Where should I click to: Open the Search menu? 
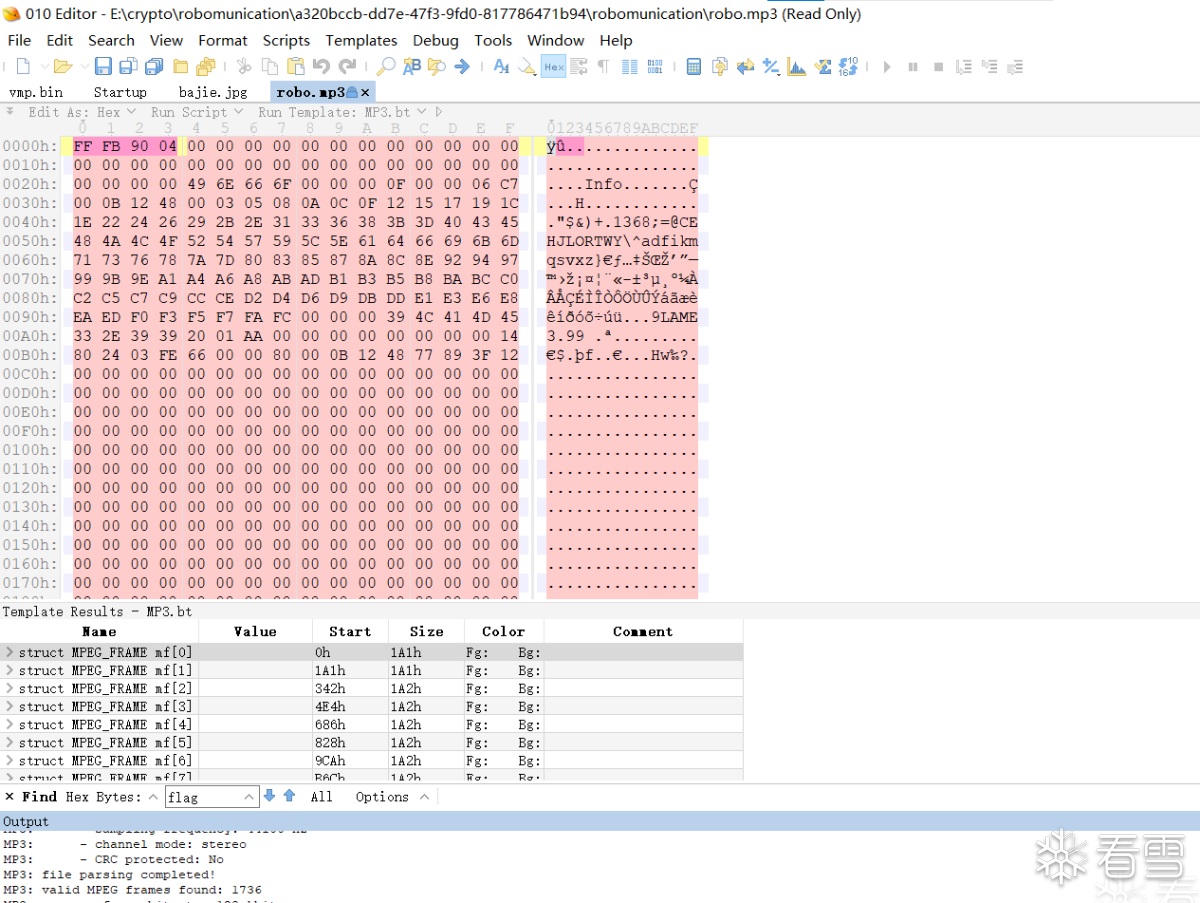111,40
